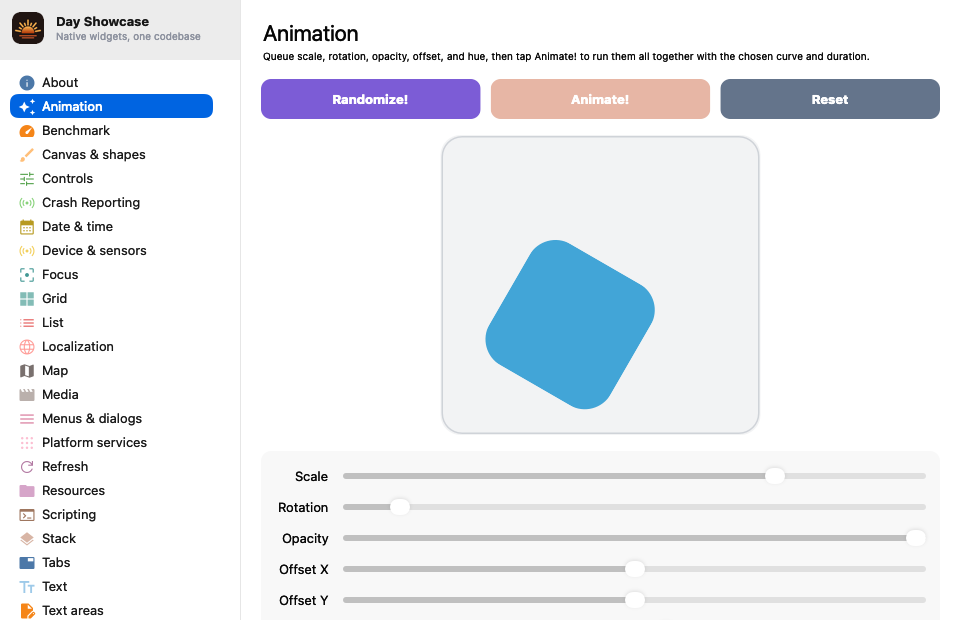Select Platform services
Image resolution: width=960 pixels, height=620 pixels.
[111, 443]
